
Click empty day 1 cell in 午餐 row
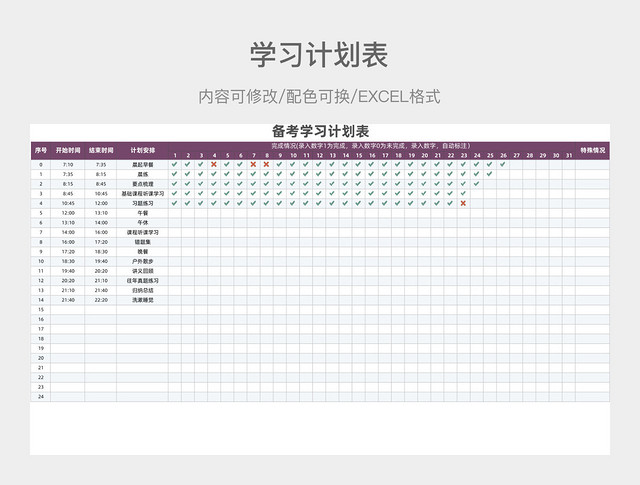pyautogui.click(x=175, y=213)
